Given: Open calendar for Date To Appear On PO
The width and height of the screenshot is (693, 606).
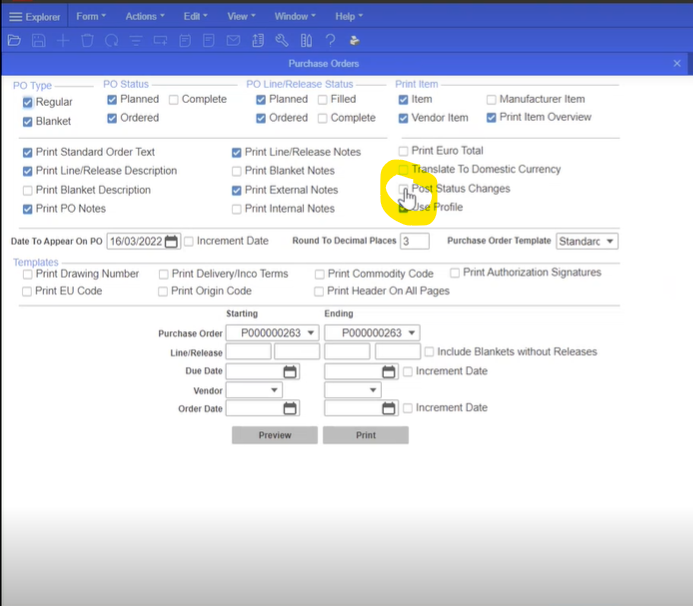Looking at the screenshot, I should (x=171, y=241).
